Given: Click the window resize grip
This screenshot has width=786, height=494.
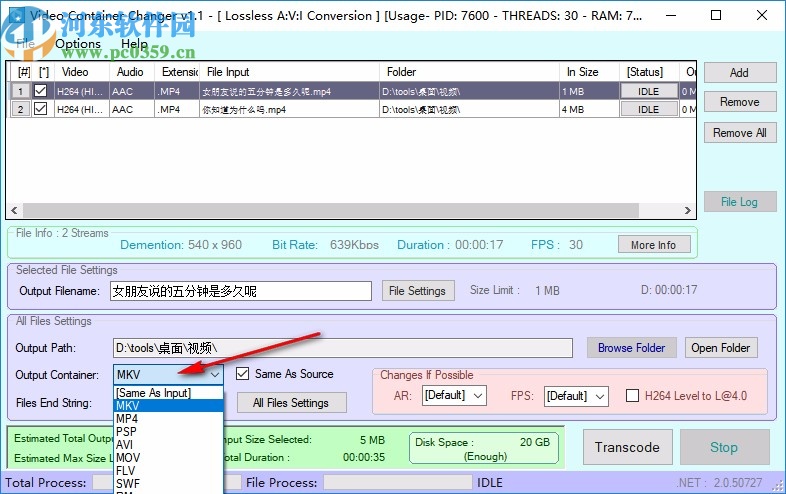Looking at the screenshot, I should point(778,486).
